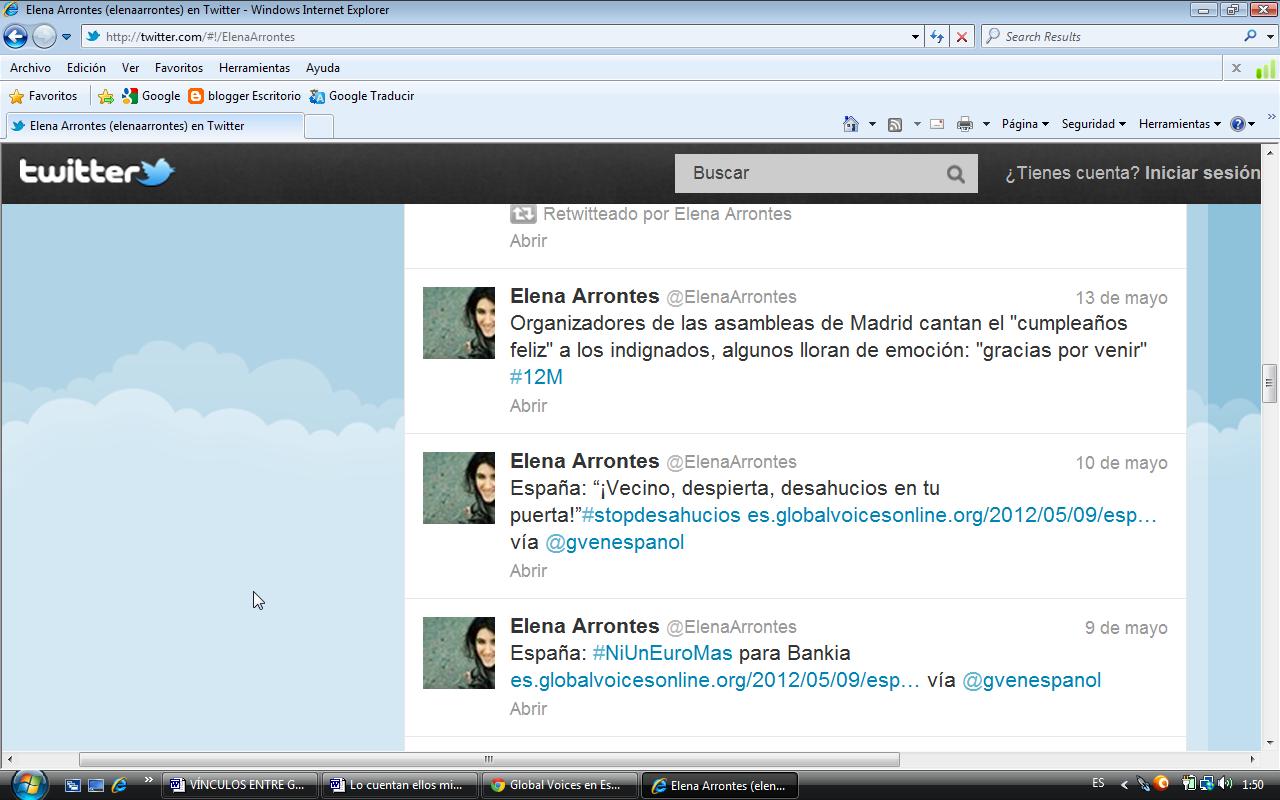Image resolution: width=1280 pixels, height=800 pixels.
Task: Click the blue Help question mark icon
Action: pos(1238,124)
